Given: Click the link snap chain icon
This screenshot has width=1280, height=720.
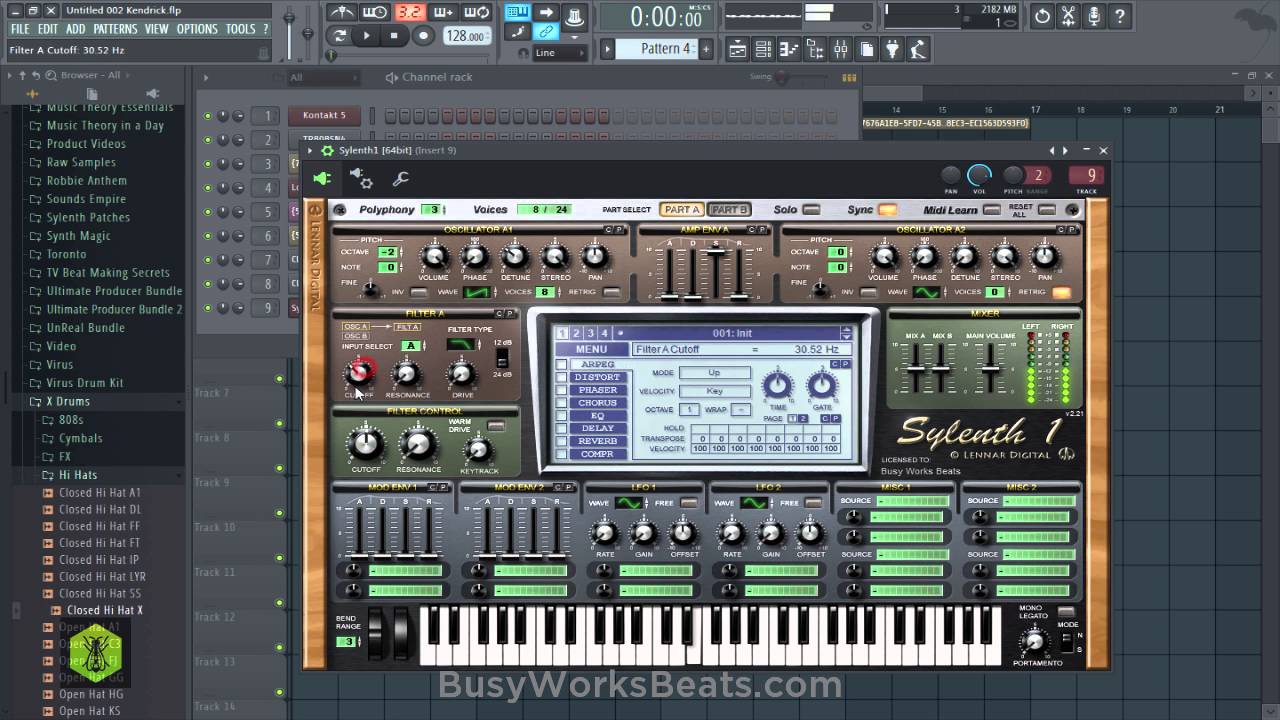Looking at the screenshot, I should pyautogui.click(x=546, y=33).
